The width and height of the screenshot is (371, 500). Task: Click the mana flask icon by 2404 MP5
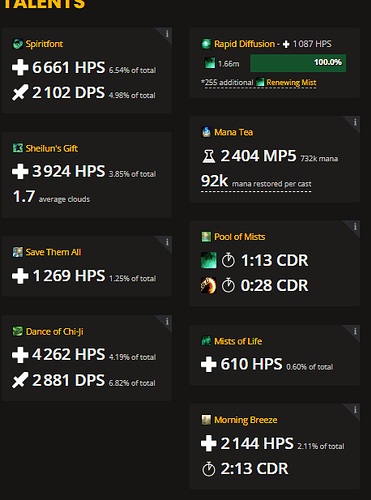click(209, 156)
